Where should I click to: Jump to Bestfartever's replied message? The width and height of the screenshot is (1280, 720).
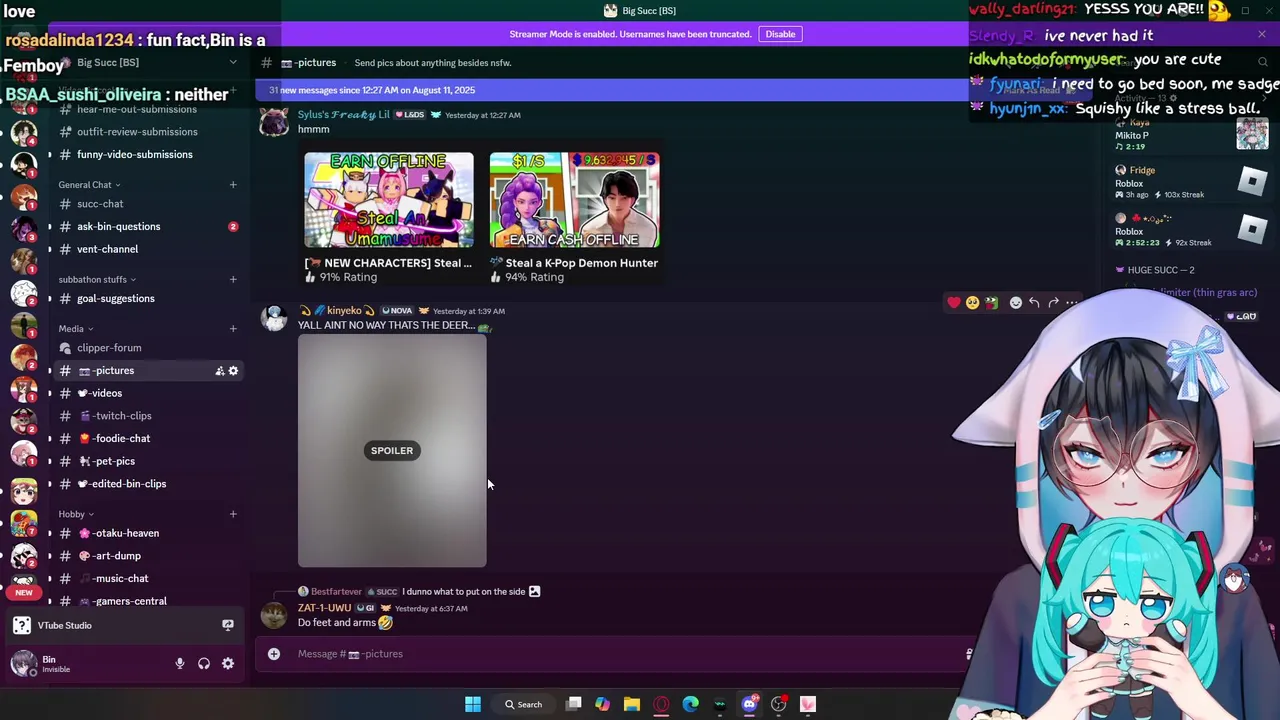point(463,591)
